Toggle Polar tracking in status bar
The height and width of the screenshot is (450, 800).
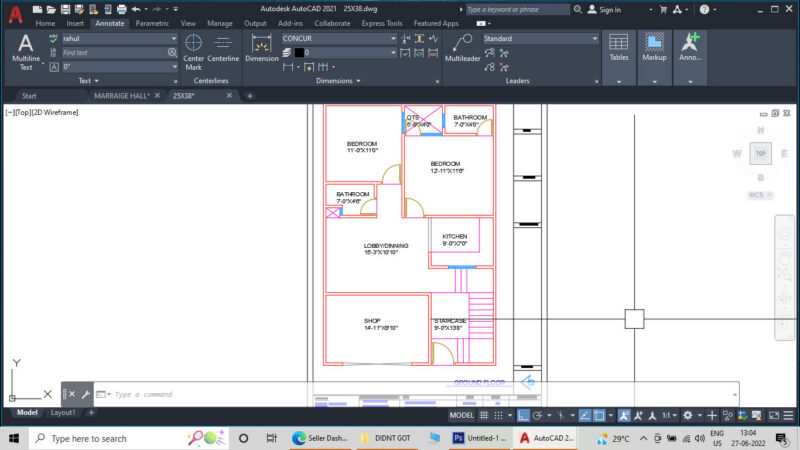click(x=537, y=415)
